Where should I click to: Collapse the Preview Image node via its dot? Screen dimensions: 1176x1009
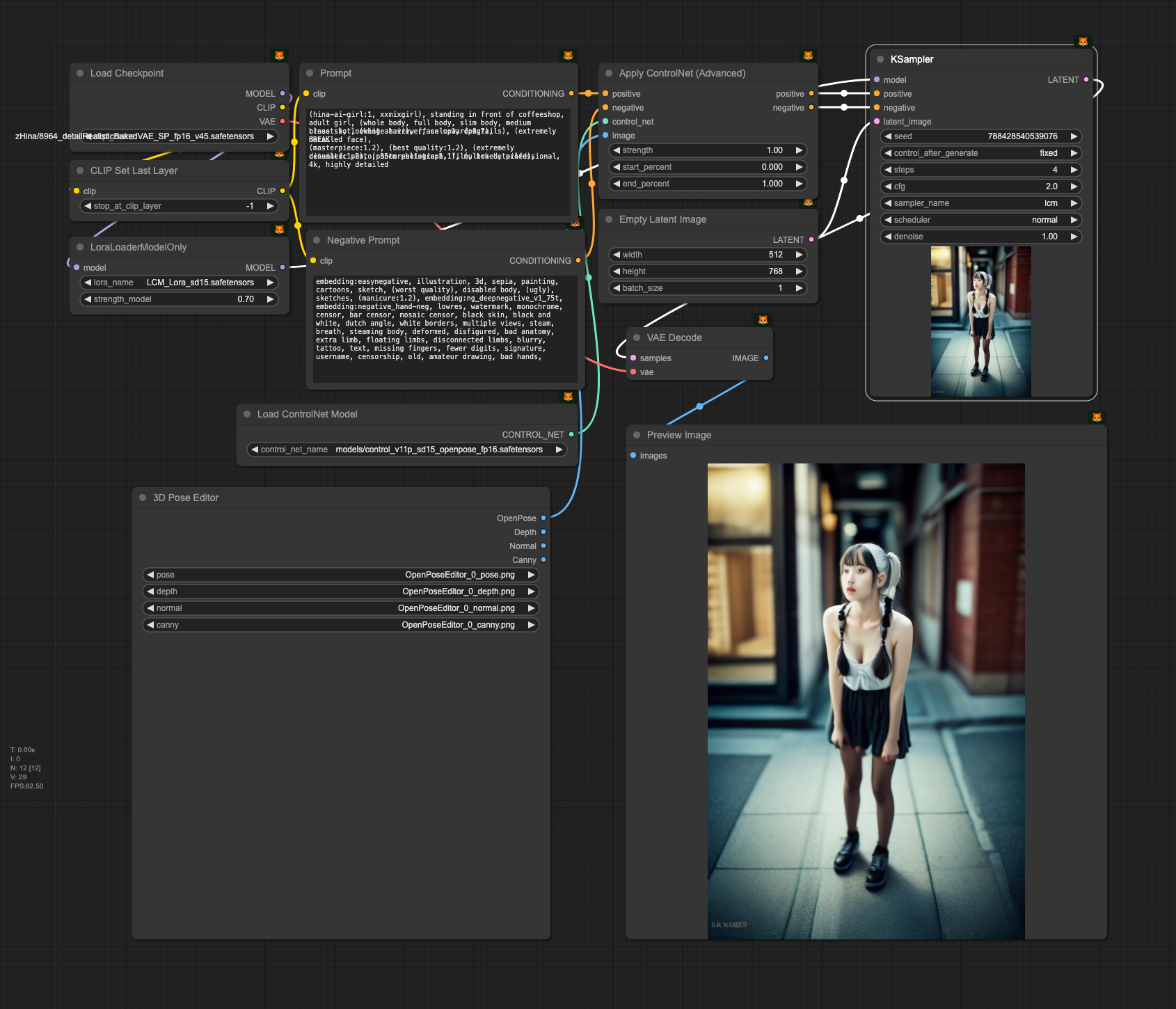pyautogui.click(x=637, y=435)
